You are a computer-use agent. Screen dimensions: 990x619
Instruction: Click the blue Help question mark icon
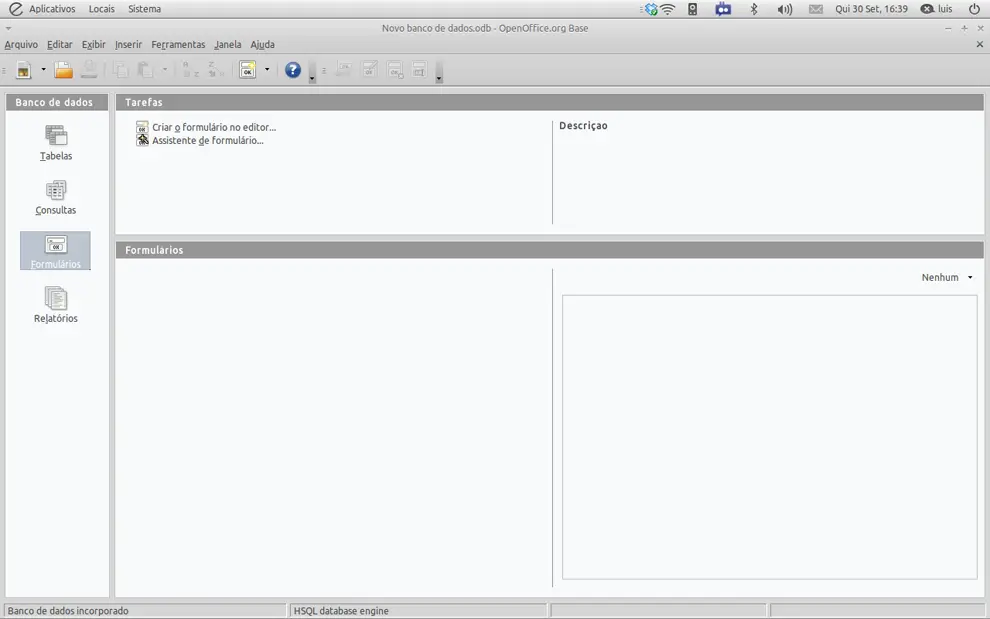tap(292, 69)
